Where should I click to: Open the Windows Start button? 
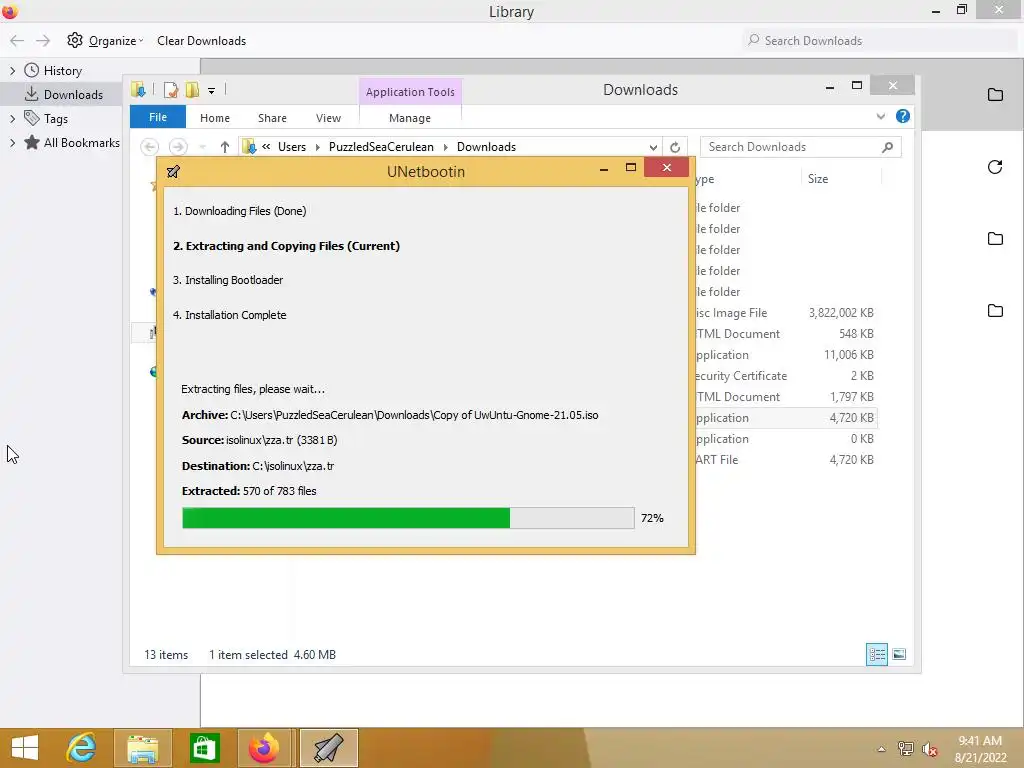coord(25,748)
